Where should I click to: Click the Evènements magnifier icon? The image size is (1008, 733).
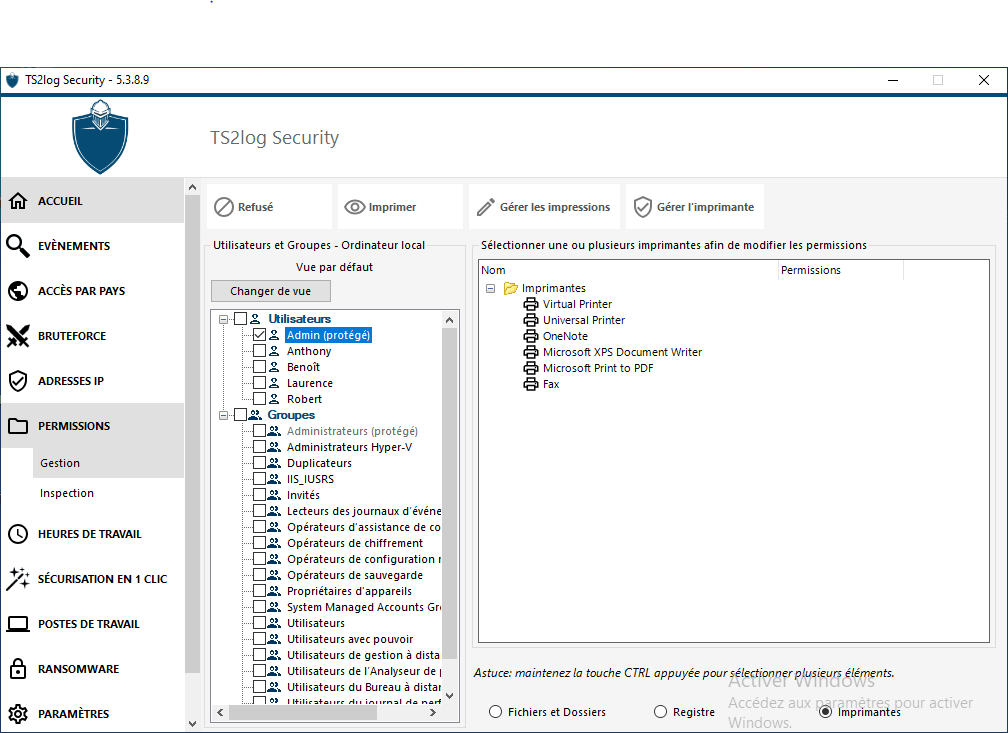18,246
